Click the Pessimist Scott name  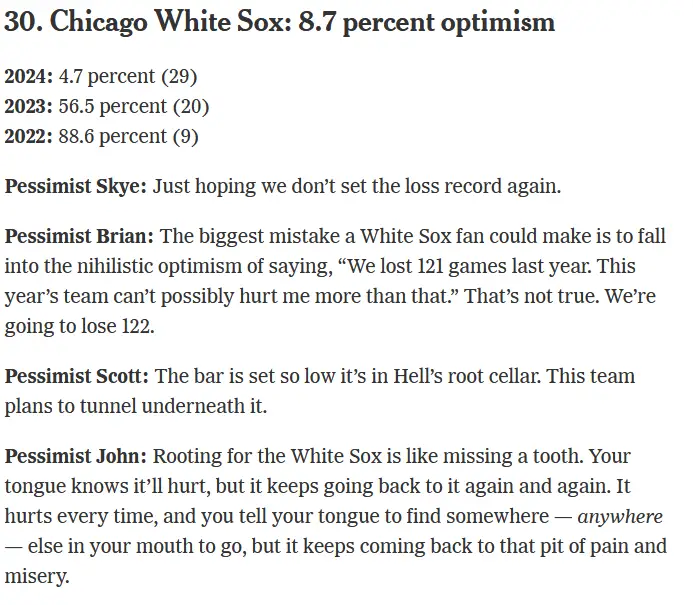pyautogui.click(x=77, y=376)
